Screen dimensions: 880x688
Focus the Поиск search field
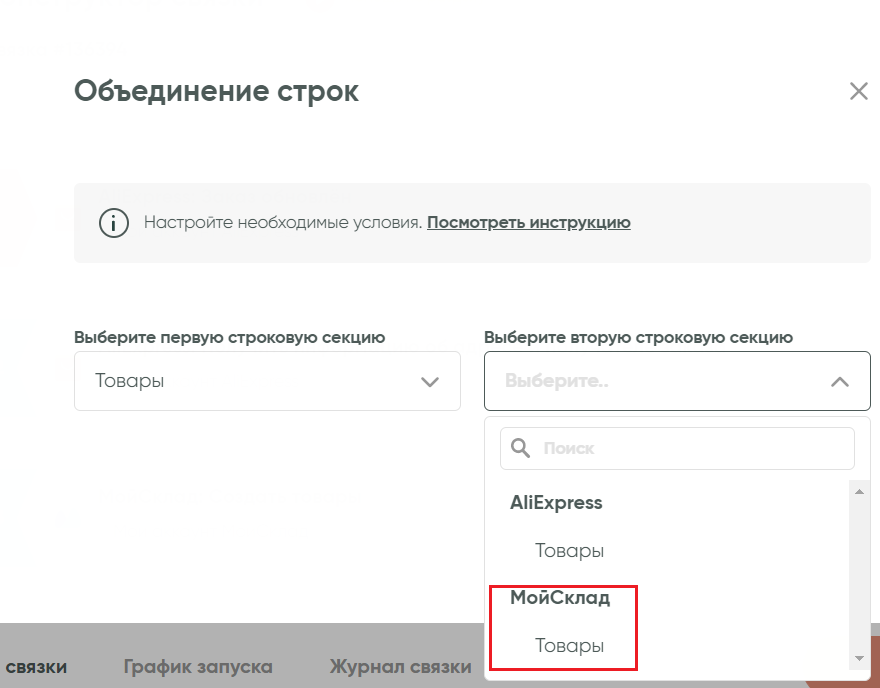click(690, 449)
